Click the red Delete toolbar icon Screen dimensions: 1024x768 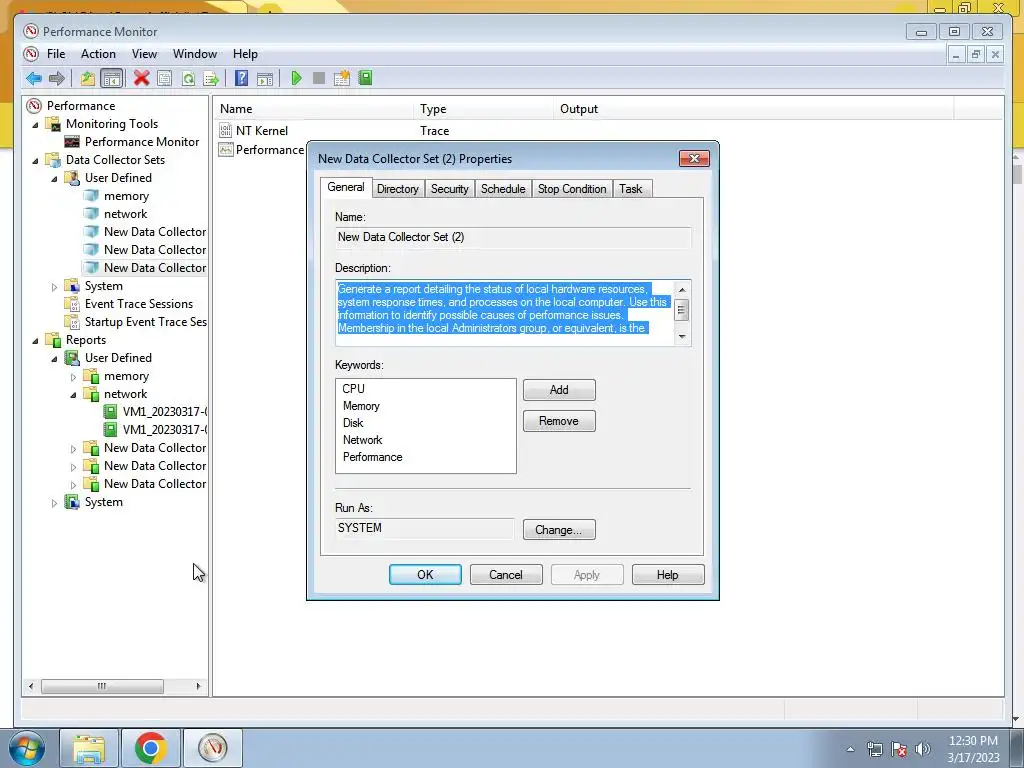(141, 78)
